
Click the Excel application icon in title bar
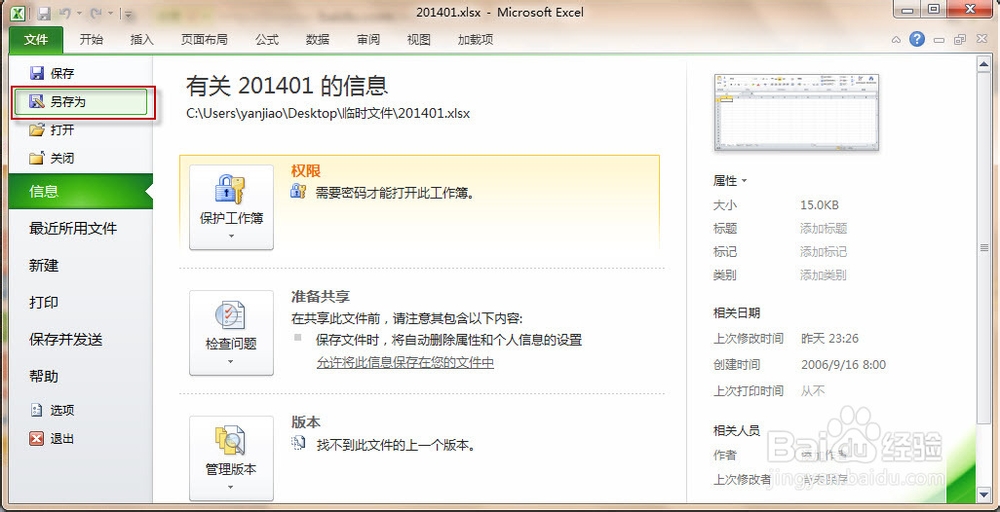click(19, 13)
